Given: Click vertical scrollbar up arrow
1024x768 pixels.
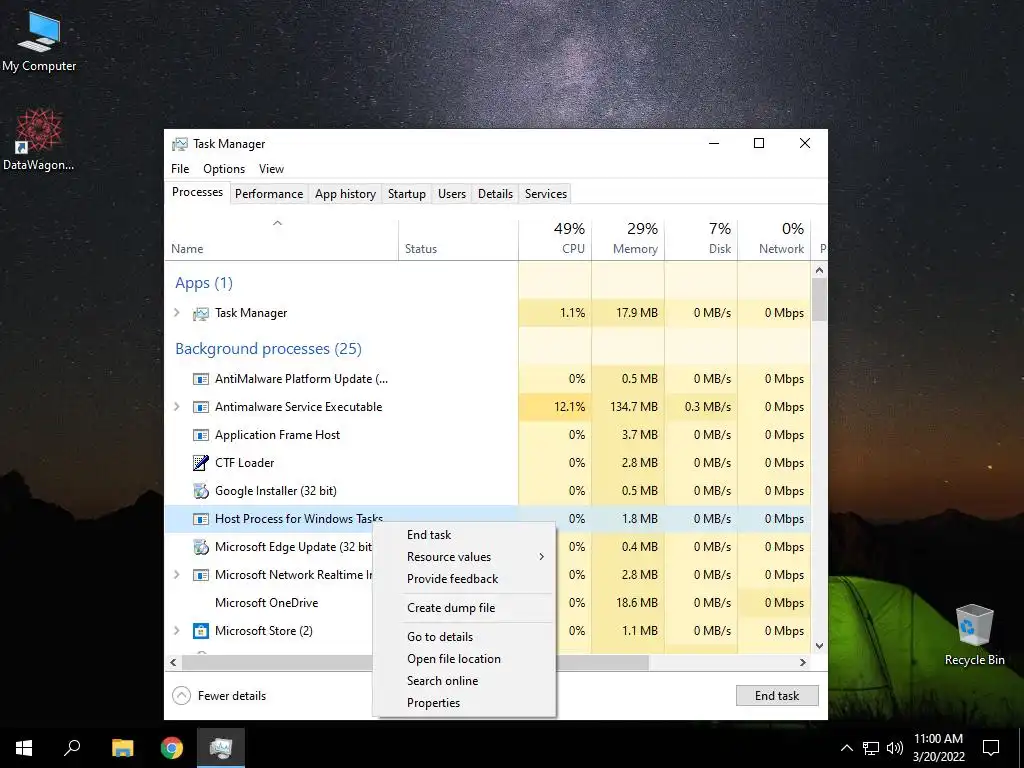Looking at the screenshot, I should click(x=820, y=270).
